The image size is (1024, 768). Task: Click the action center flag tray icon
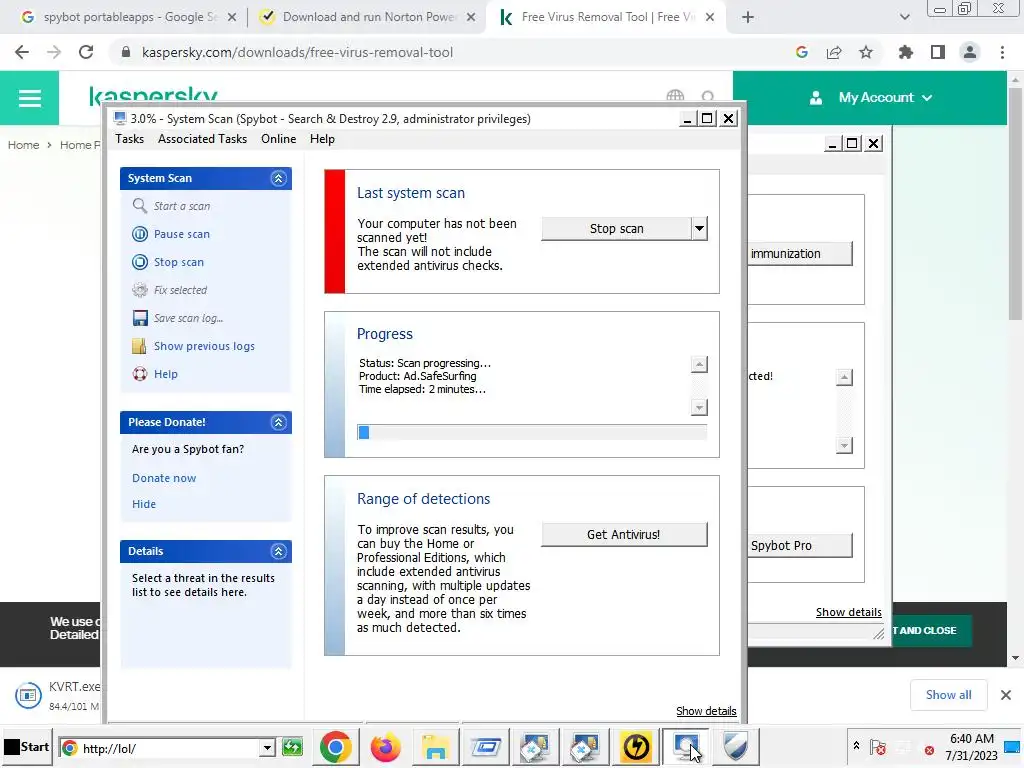point(878,747)
